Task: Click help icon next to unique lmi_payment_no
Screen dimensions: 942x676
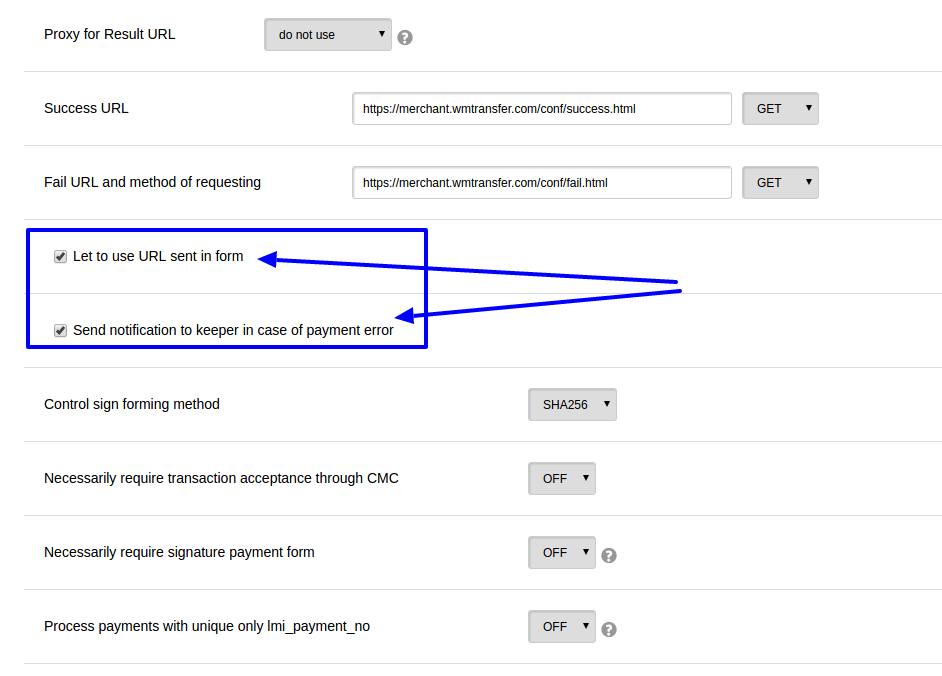Action: click(x=609, y=630)
